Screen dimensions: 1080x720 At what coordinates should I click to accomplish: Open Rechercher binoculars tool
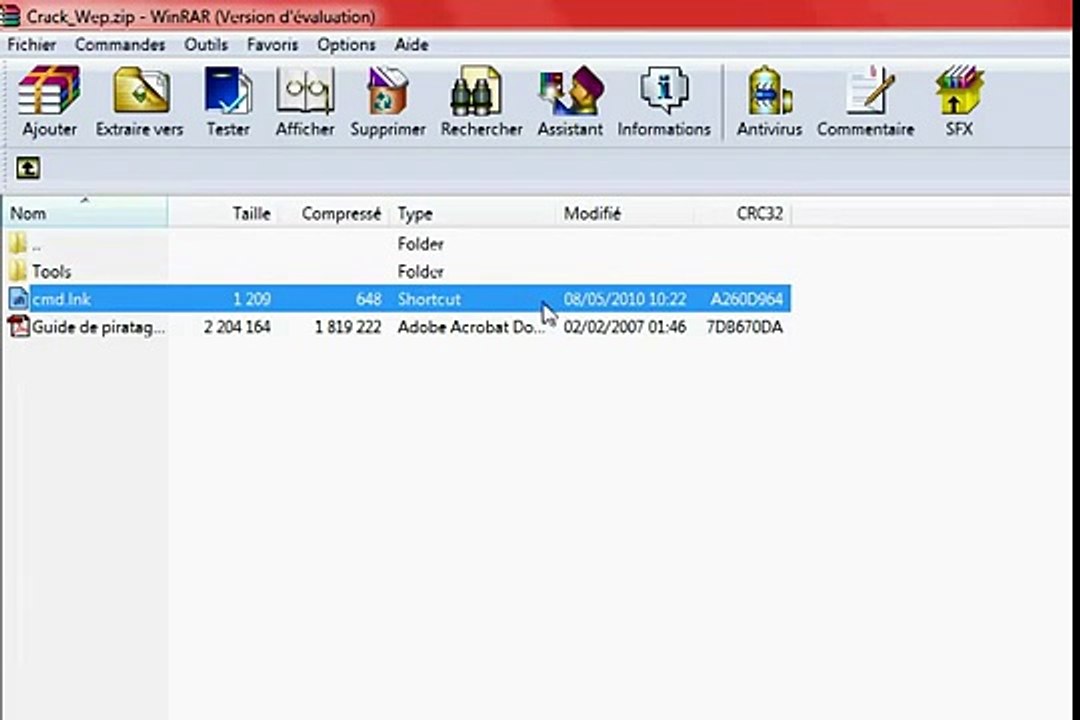(476, 91)
